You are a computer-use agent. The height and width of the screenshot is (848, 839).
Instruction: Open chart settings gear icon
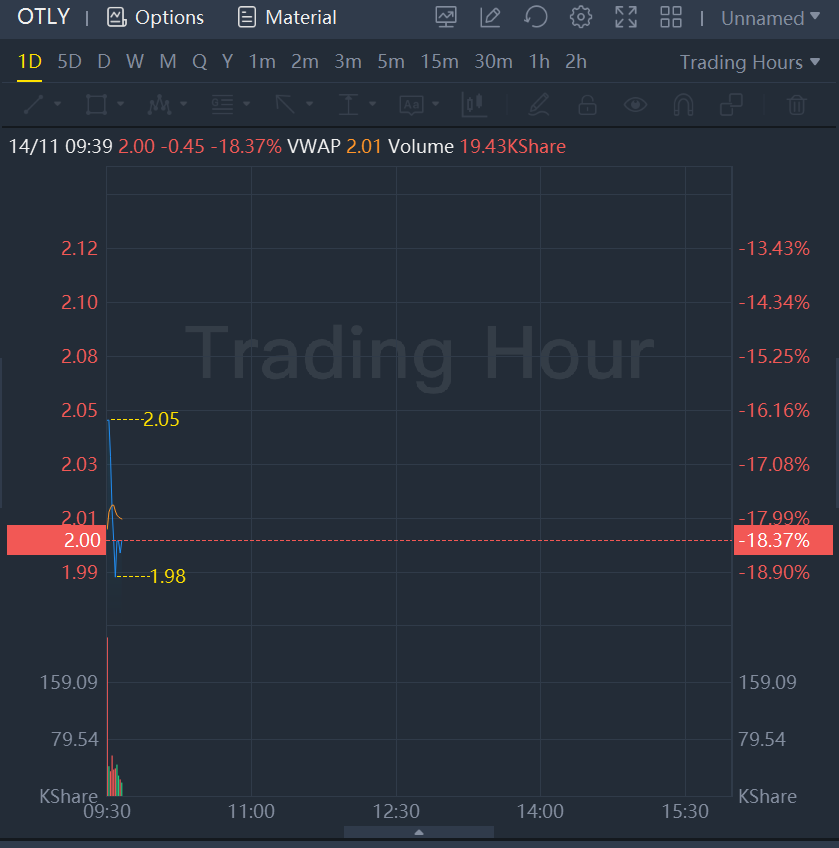coord(580,17)
